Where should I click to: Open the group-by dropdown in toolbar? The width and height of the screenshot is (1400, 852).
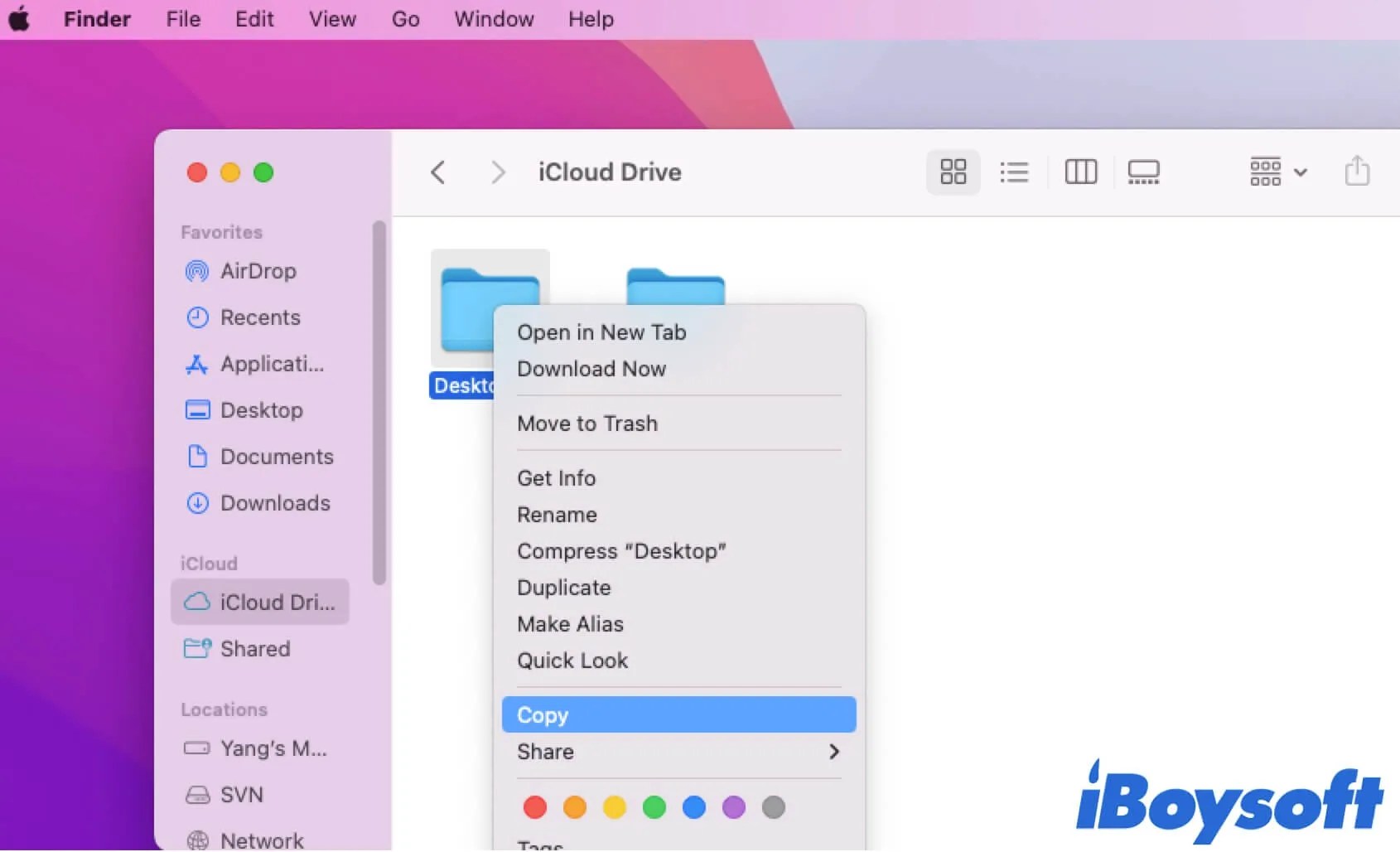1278,172
